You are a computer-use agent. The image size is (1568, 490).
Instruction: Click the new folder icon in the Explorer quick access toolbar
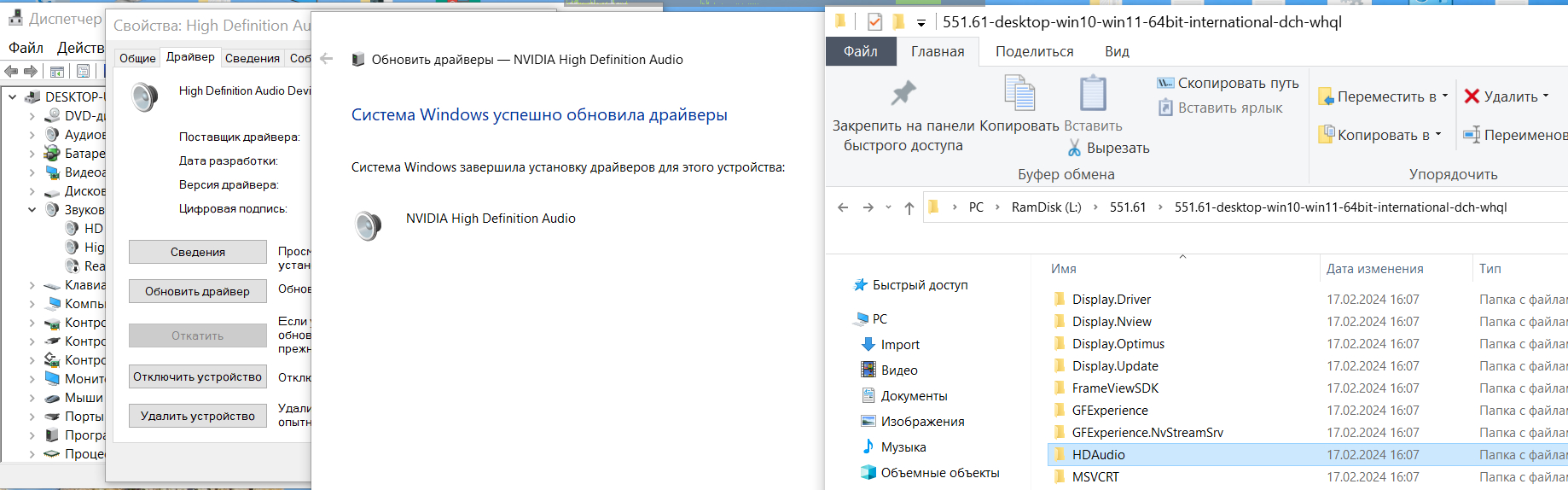(898, 21)
